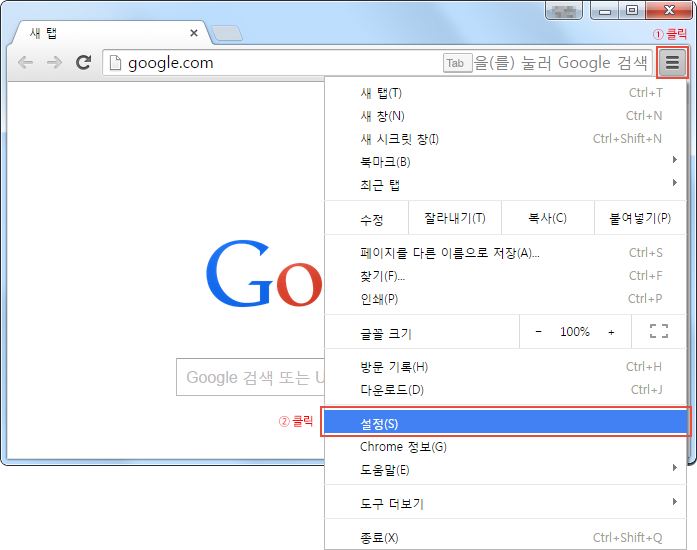This screenshot has width=697, height=550.
Task: Expand the 도구 더보기 submenu
Action: tap(505, 504)
